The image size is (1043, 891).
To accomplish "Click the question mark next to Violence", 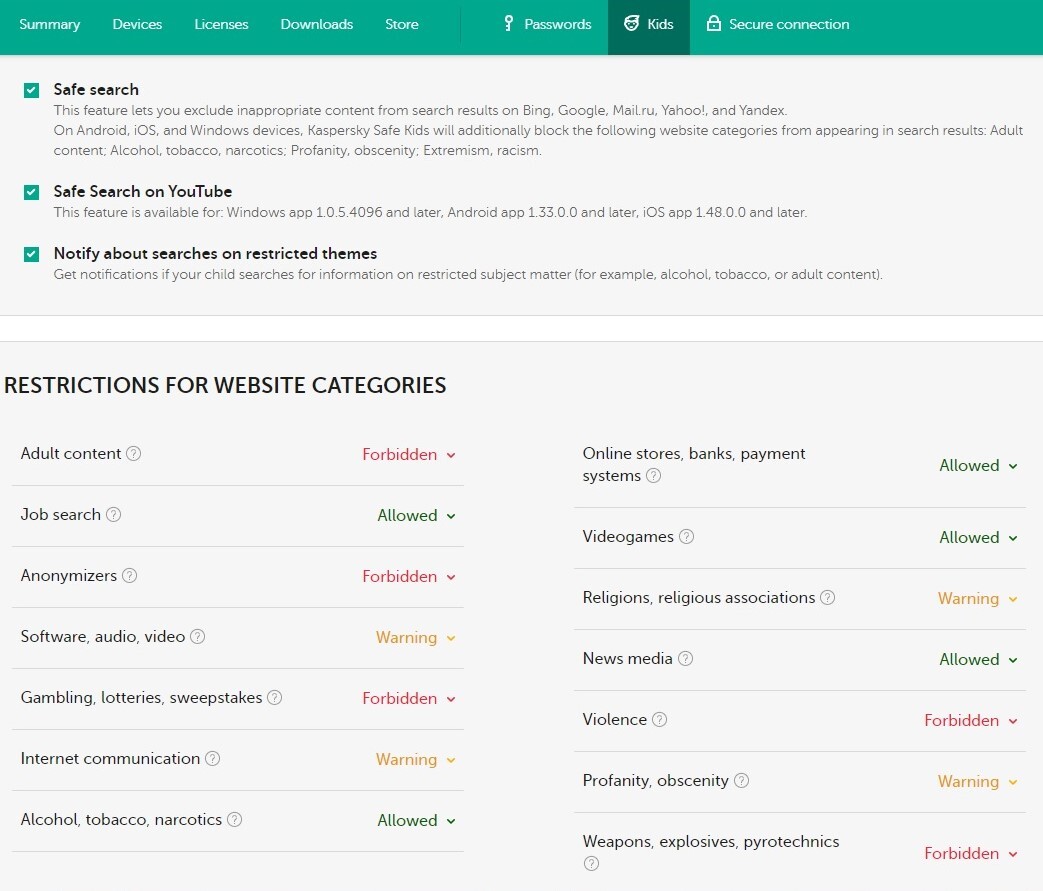I will tap(660, 720).
